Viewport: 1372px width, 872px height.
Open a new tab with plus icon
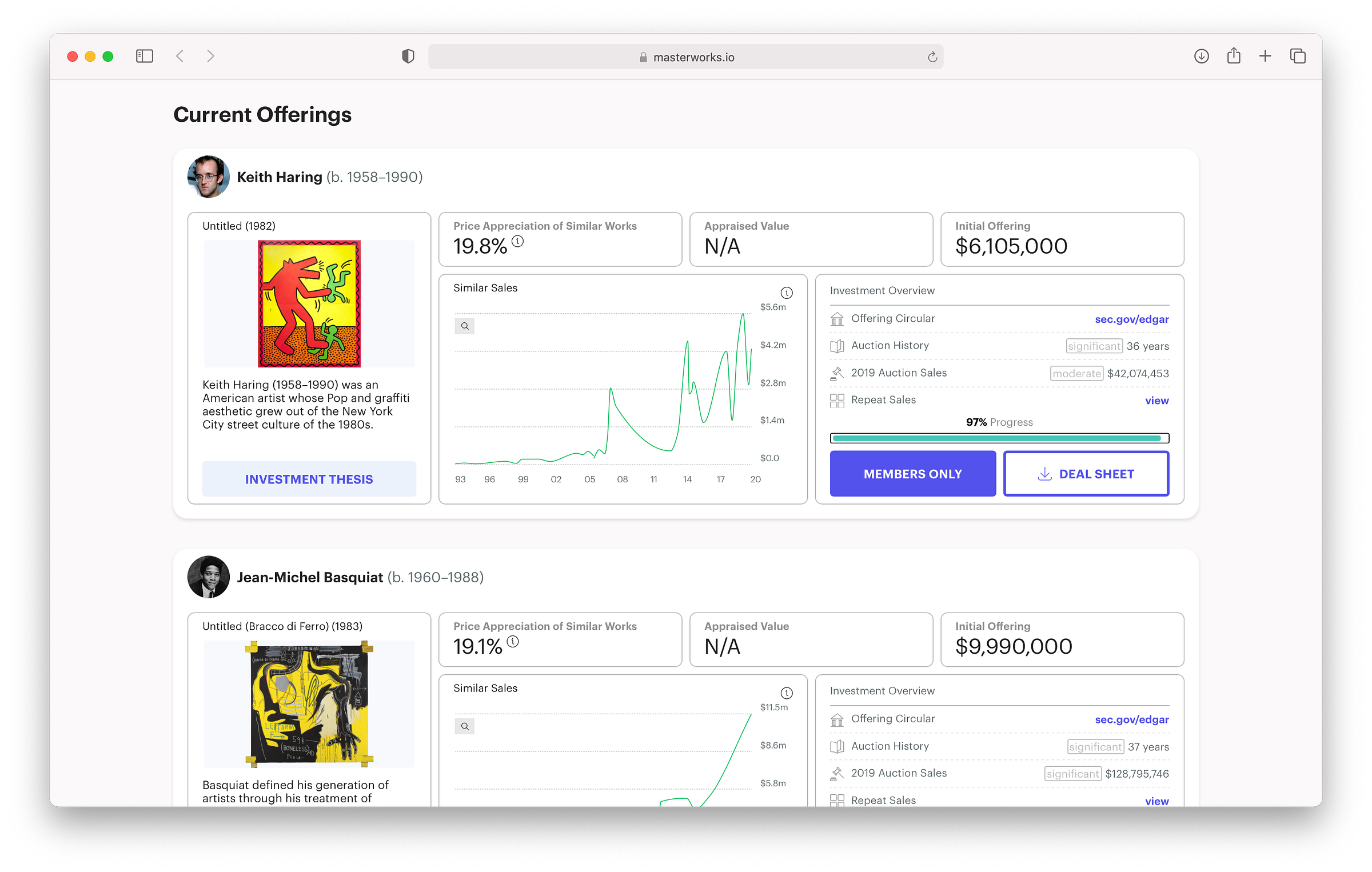1265,56
